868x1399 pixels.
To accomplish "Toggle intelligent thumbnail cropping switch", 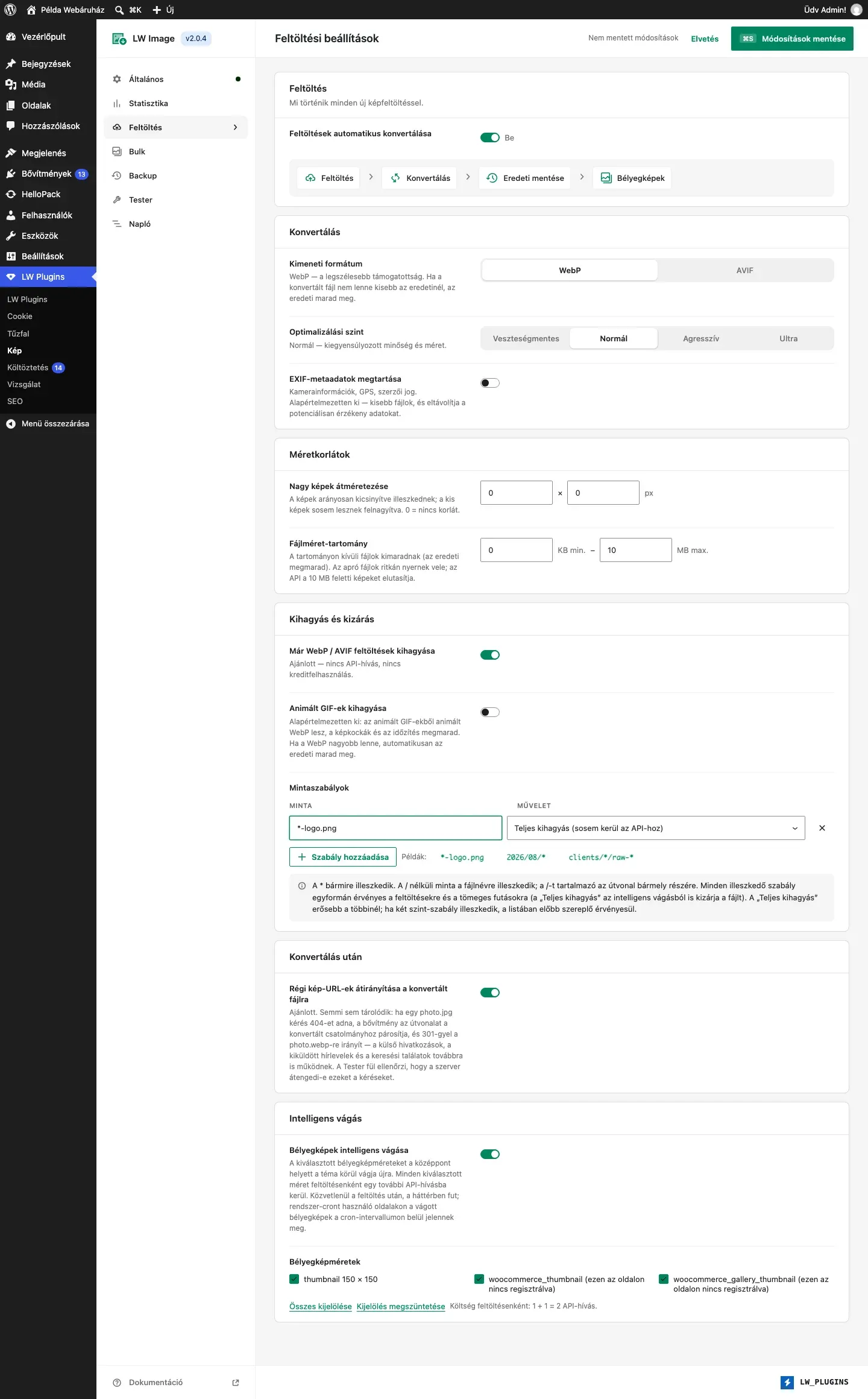I will coord(490,1154).
